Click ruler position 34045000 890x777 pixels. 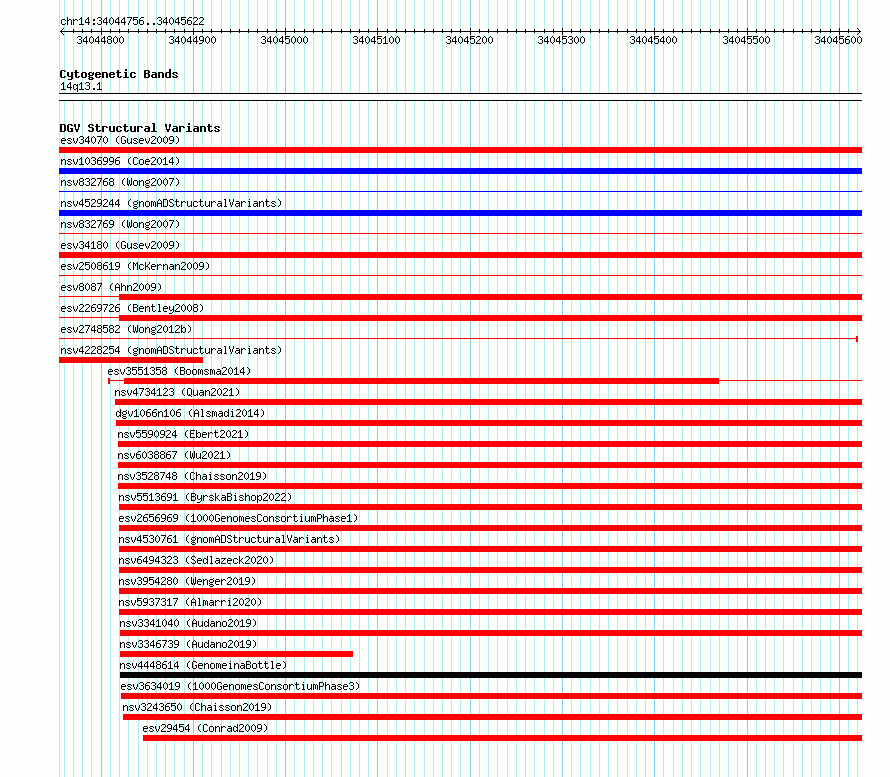coord(284,40)
